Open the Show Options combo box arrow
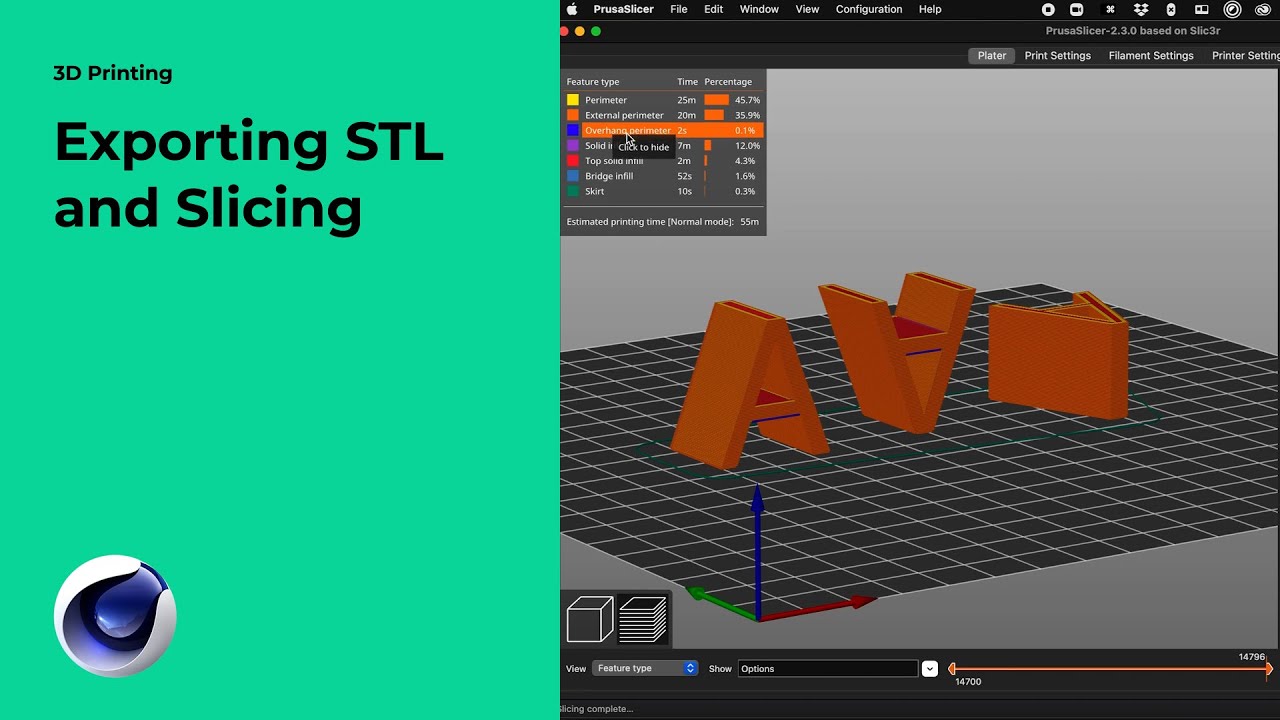The image size is (1280, 720). coord(930,668)
